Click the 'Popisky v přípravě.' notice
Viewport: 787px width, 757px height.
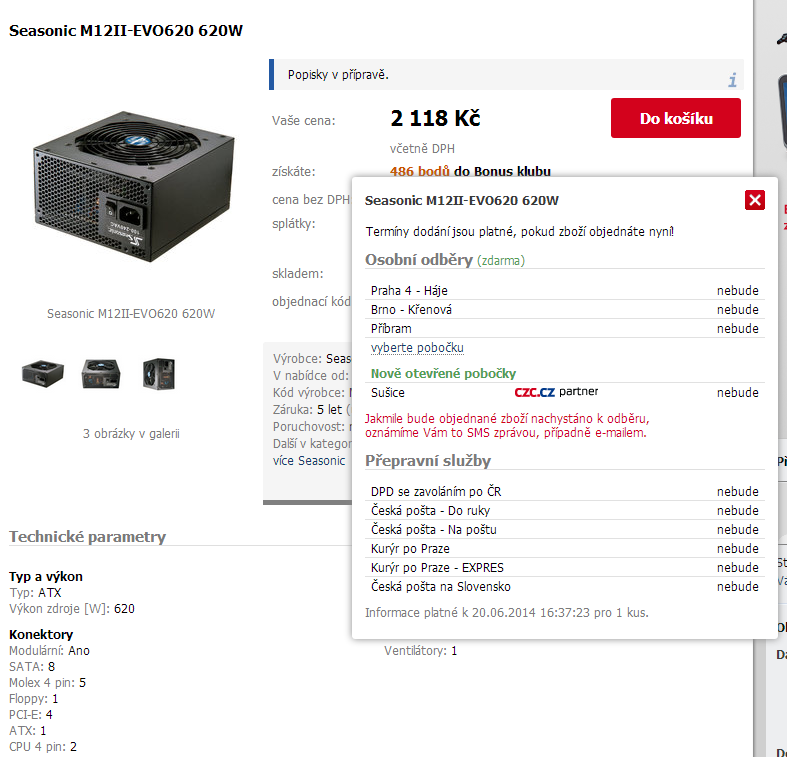point(338,75)
